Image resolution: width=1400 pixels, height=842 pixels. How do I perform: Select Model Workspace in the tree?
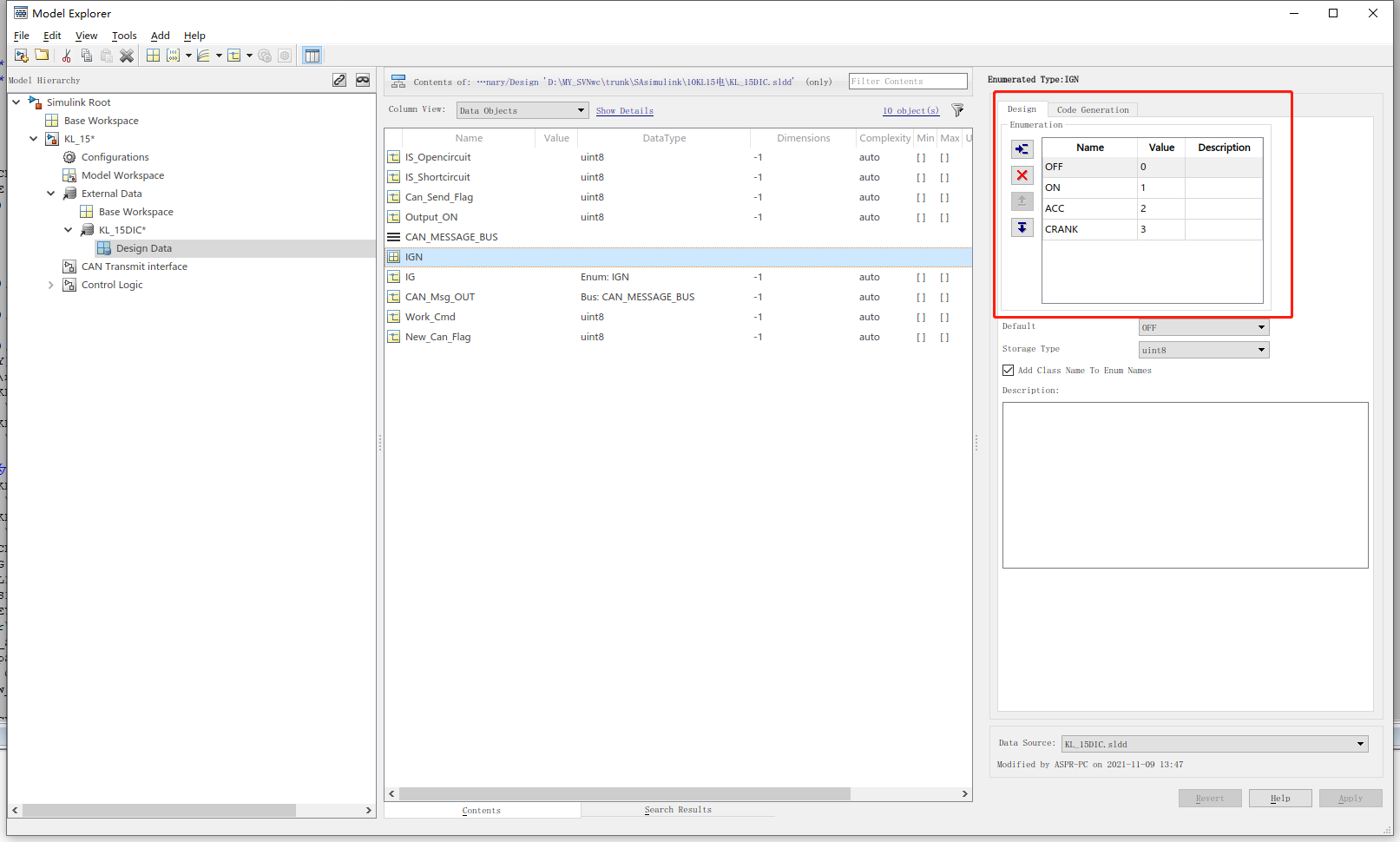[122, 175]
